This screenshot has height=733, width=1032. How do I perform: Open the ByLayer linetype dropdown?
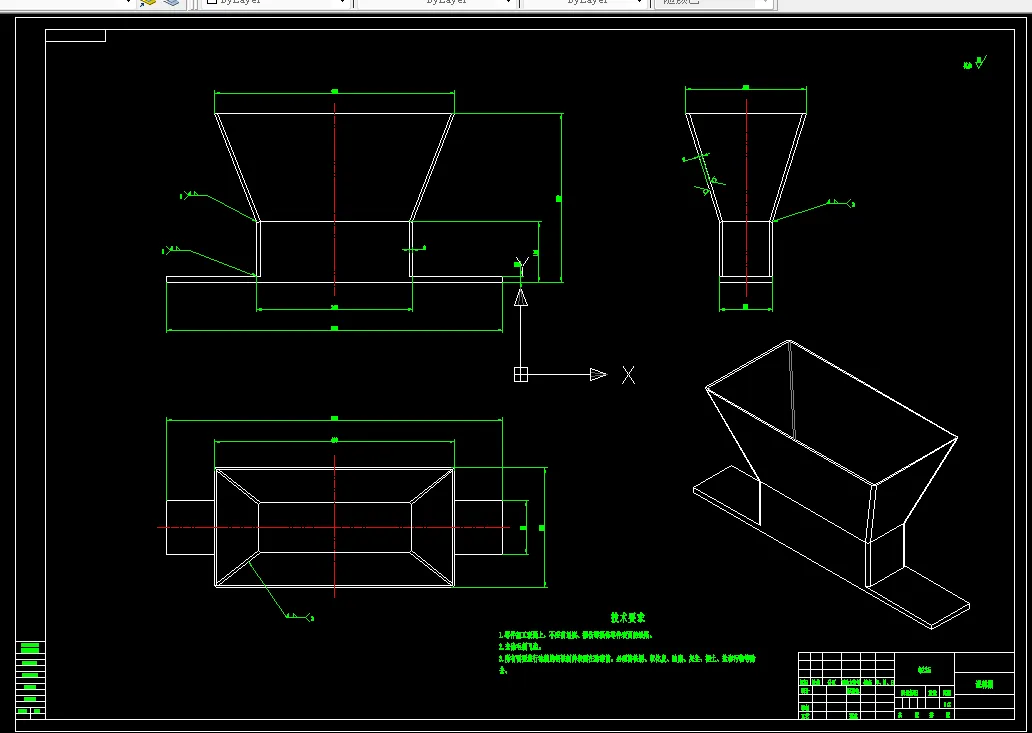pos(436,3)
